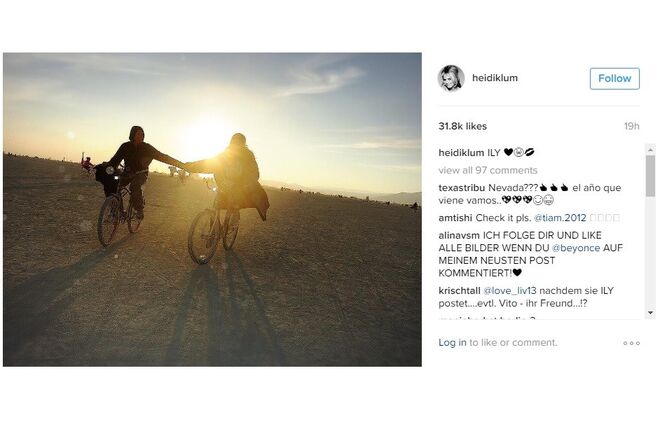
Task: Click the comments scrollbar thumb
Action: pyautogui.click(x=650, y=176)
